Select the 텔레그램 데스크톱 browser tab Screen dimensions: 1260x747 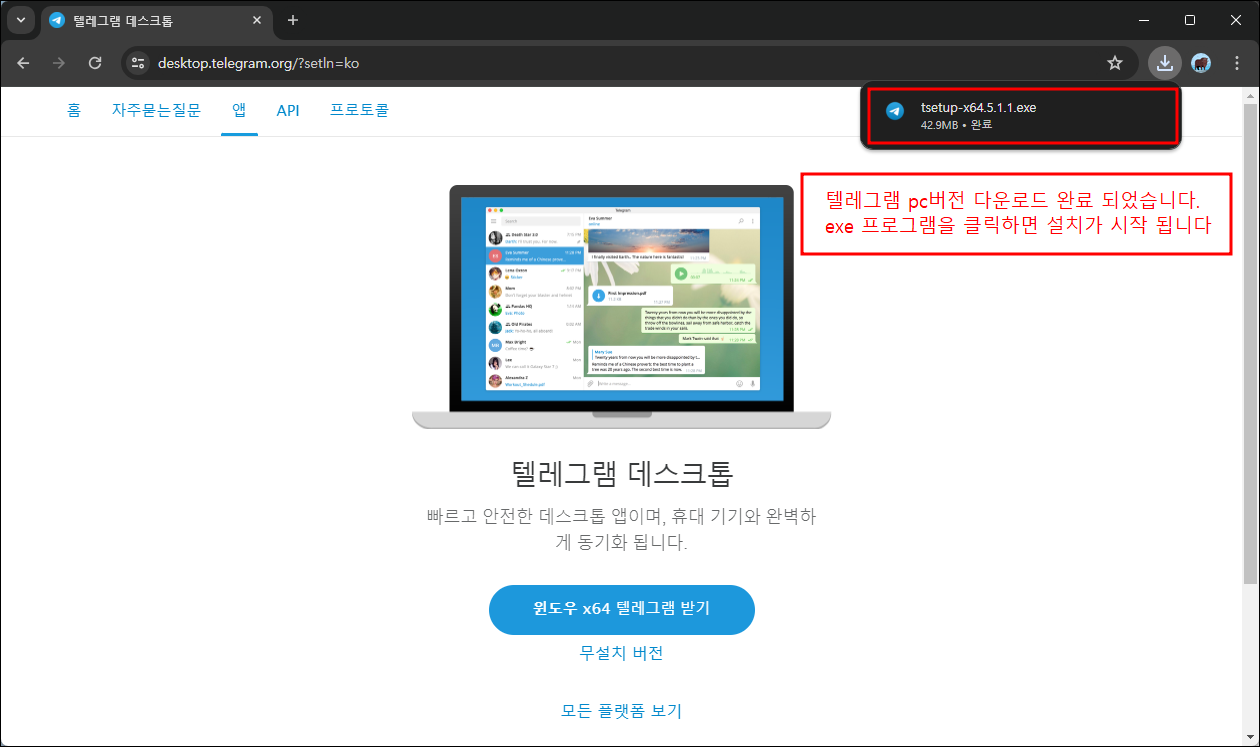tap(157, 20)
